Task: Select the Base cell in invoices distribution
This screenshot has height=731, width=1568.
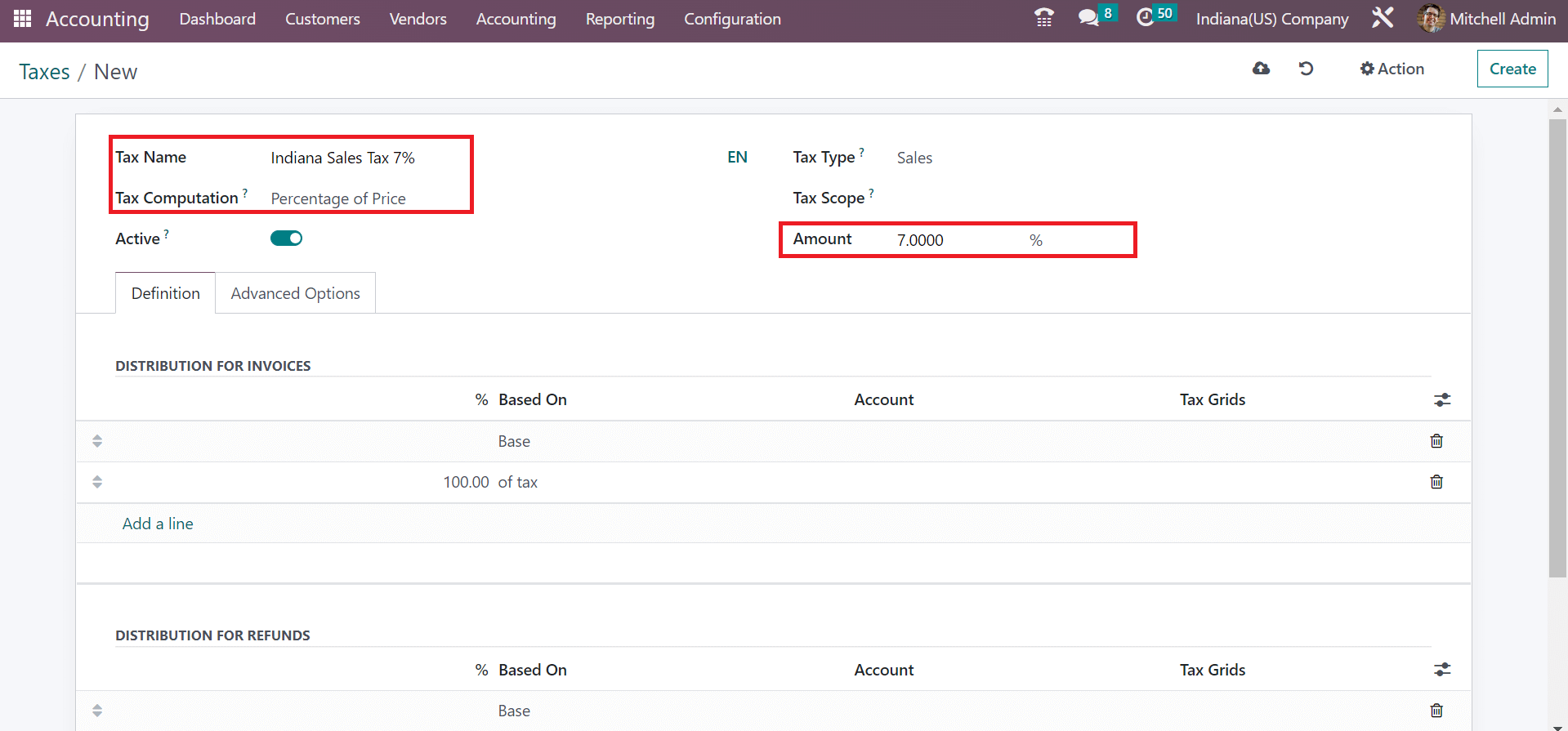Action: [514, 441]
